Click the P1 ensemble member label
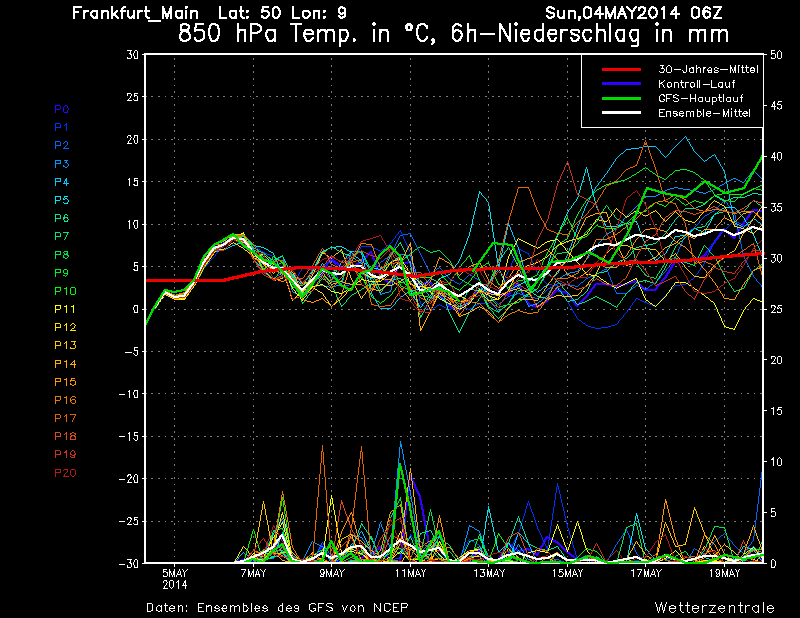 point(61,127)
